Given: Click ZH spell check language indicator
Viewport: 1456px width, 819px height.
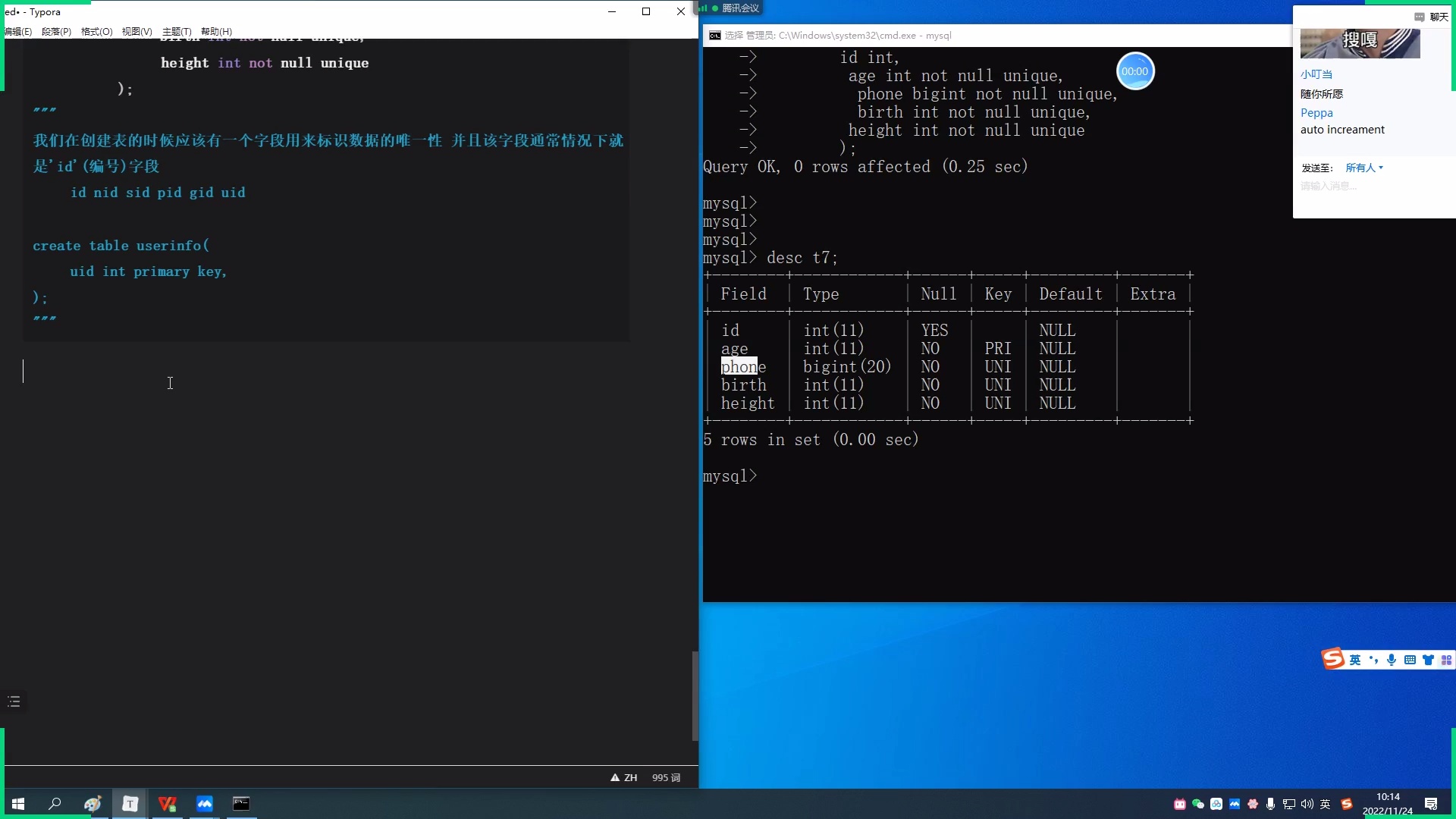Looking at the screenshot, I should tap(624, 777).
